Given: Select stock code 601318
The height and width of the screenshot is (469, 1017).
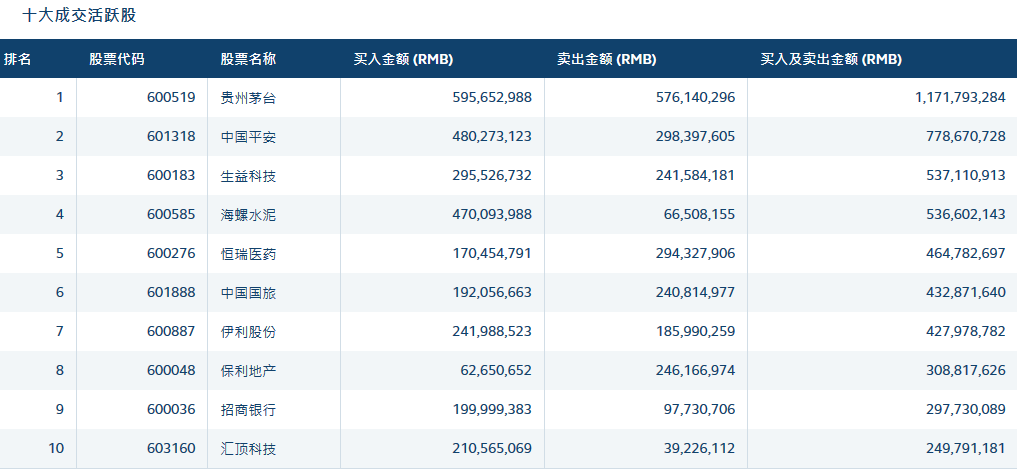Looking at the screenshot, I should pyautogui.click(x=171, y=136).
